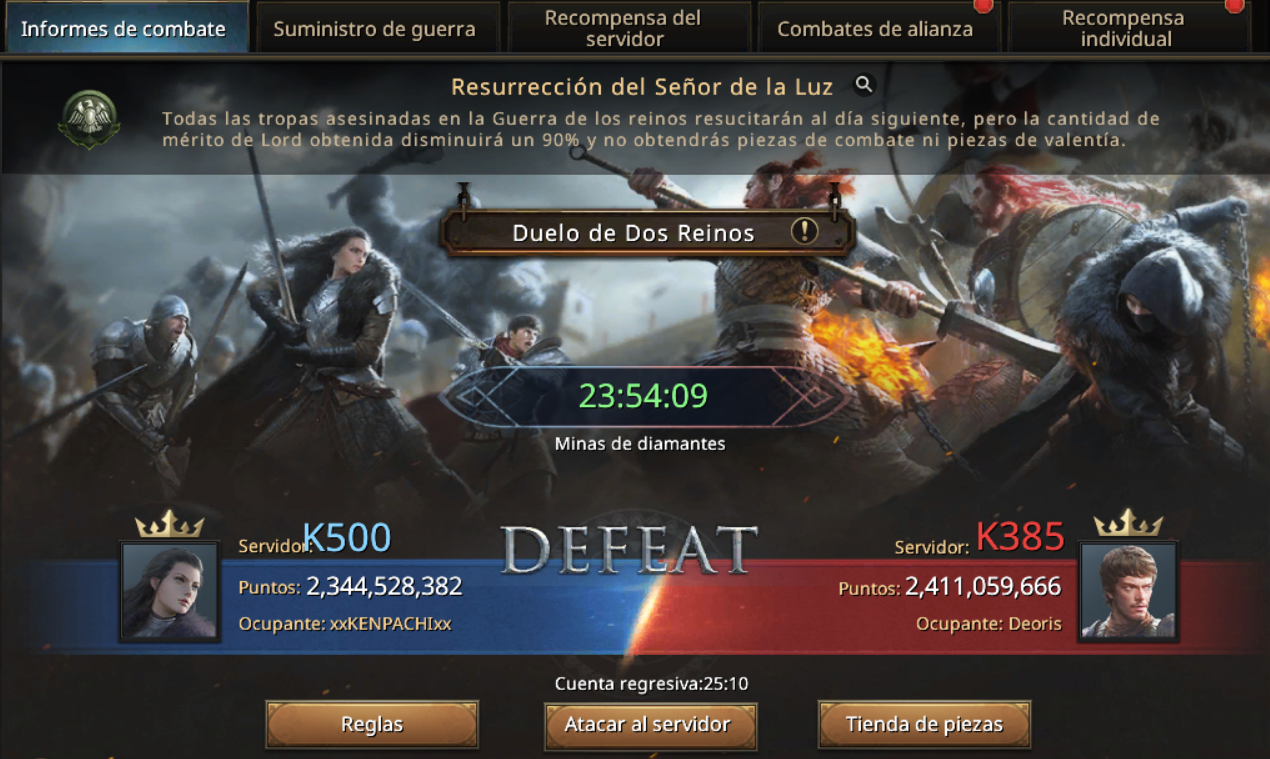
Task: Open the Informes de combate tab
Action: 124,28
